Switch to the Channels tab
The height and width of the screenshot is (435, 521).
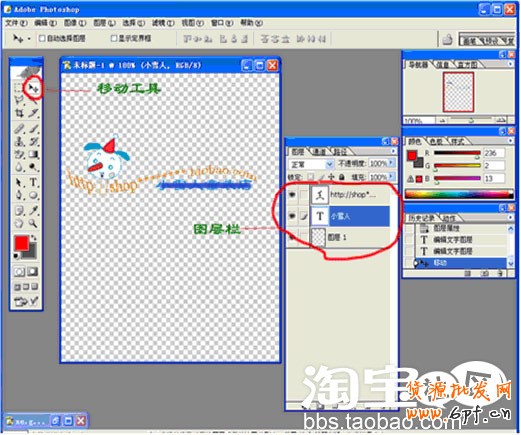tap(319, 152)
